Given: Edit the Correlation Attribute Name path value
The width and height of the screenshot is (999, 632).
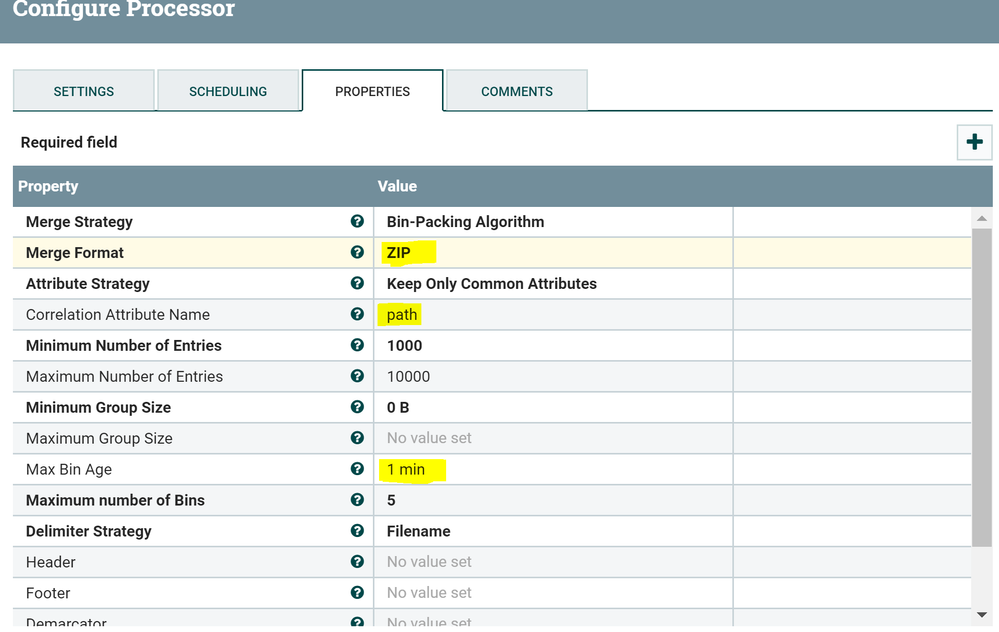Looking at the screenshot, I should click(x=402, y=314).
